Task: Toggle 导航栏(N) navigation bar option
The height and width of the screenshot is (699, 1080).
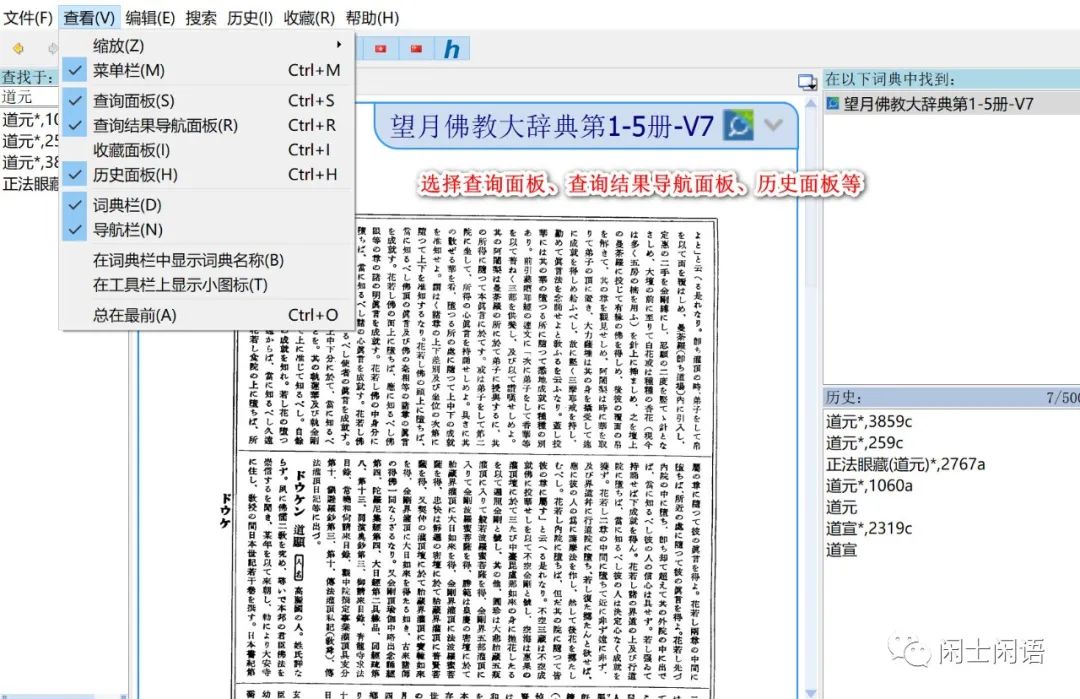Action: [x=207, y=230]
